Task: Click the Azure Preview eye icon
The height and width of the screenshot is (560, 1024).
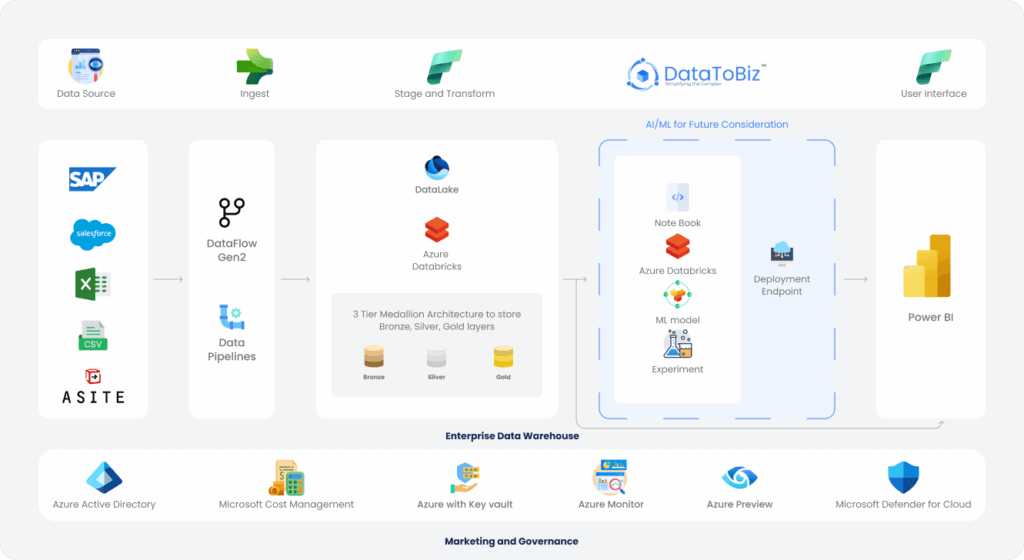Action: pyautogui.click(x=739, y=478)
